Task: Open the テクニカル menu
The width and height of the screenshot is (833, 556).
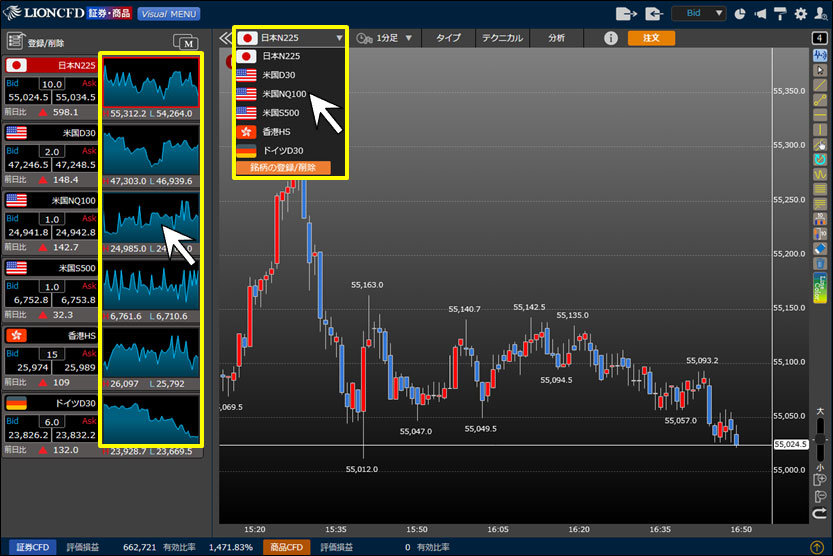Action: (499, 38)
